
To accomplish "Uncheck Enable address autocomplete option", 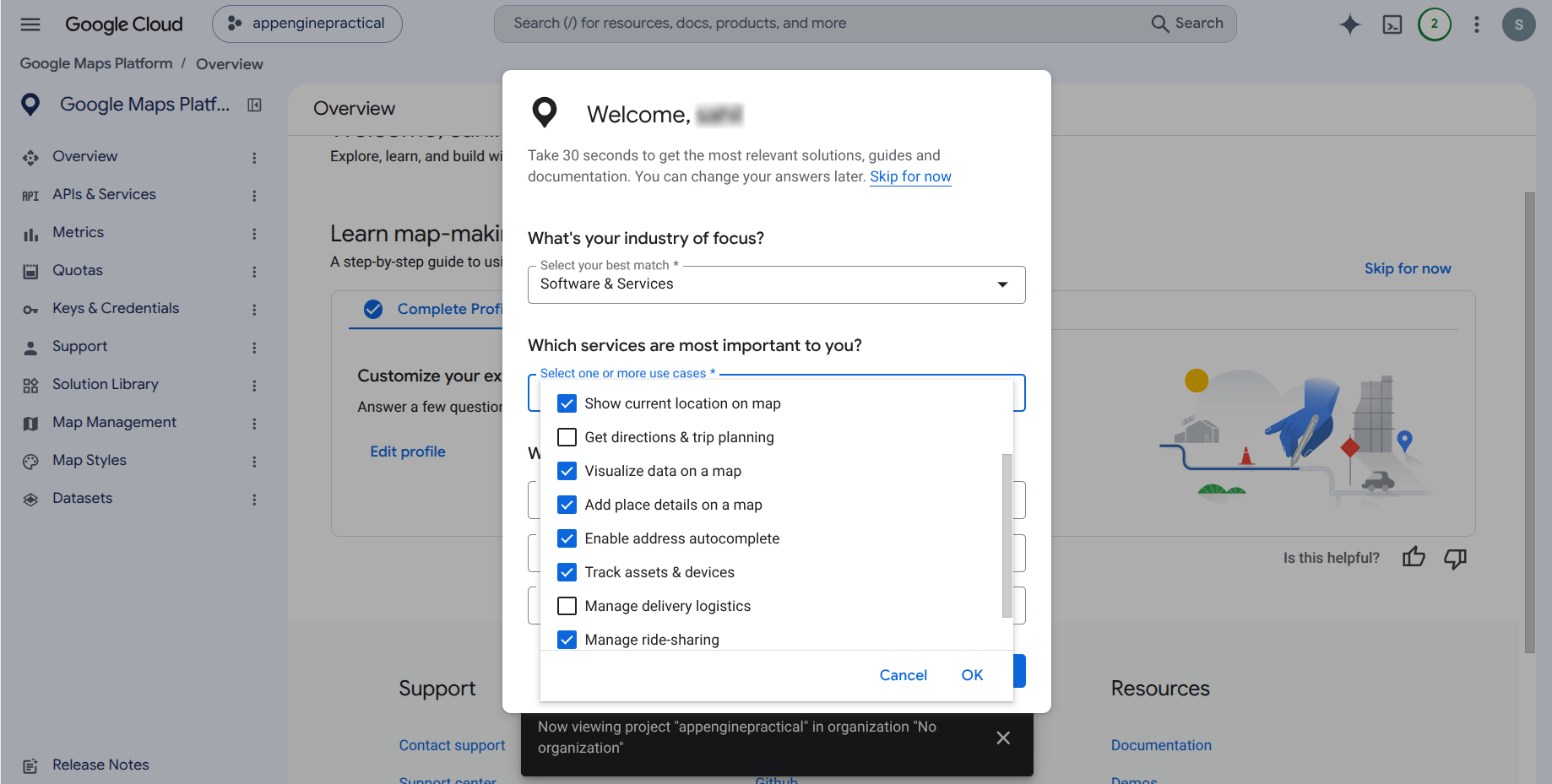I will coord(567,538).
